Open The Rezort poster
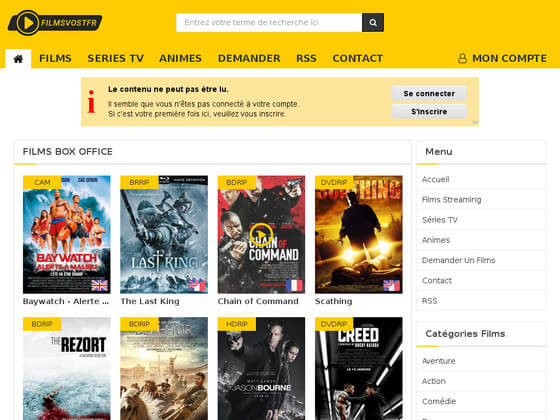 [x=67, y=369]
